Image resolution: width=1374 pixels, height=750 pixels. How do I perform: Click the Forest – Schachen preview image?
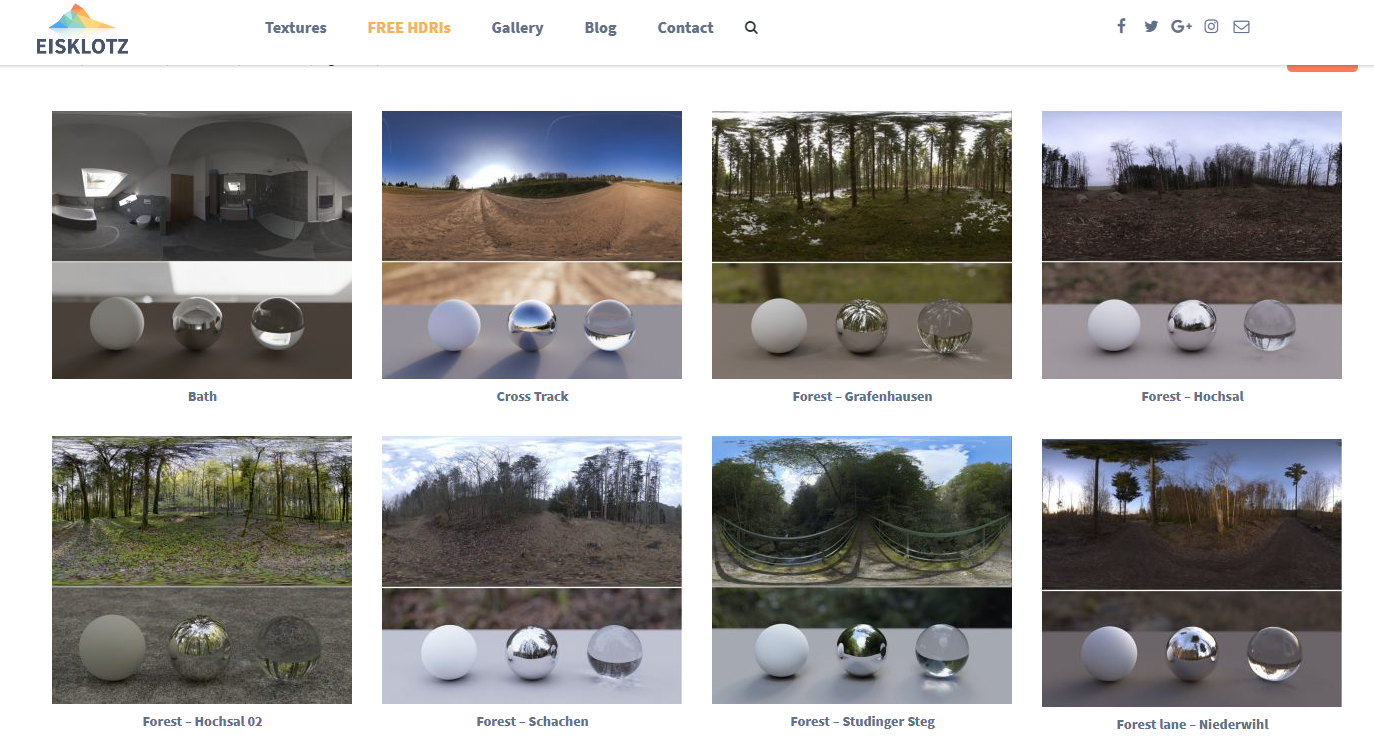coord(532,569)
